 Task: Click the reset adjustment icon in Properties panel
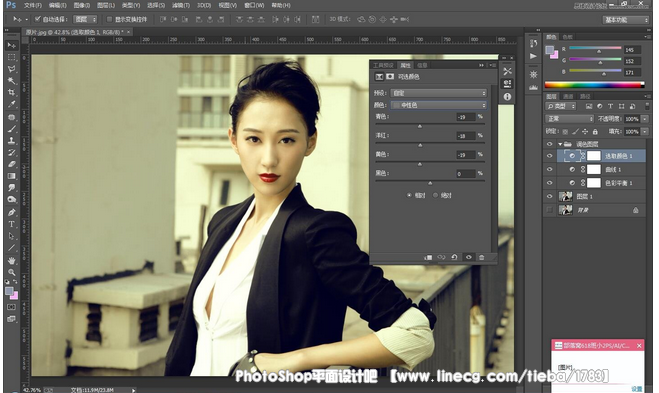coord(454,257)
